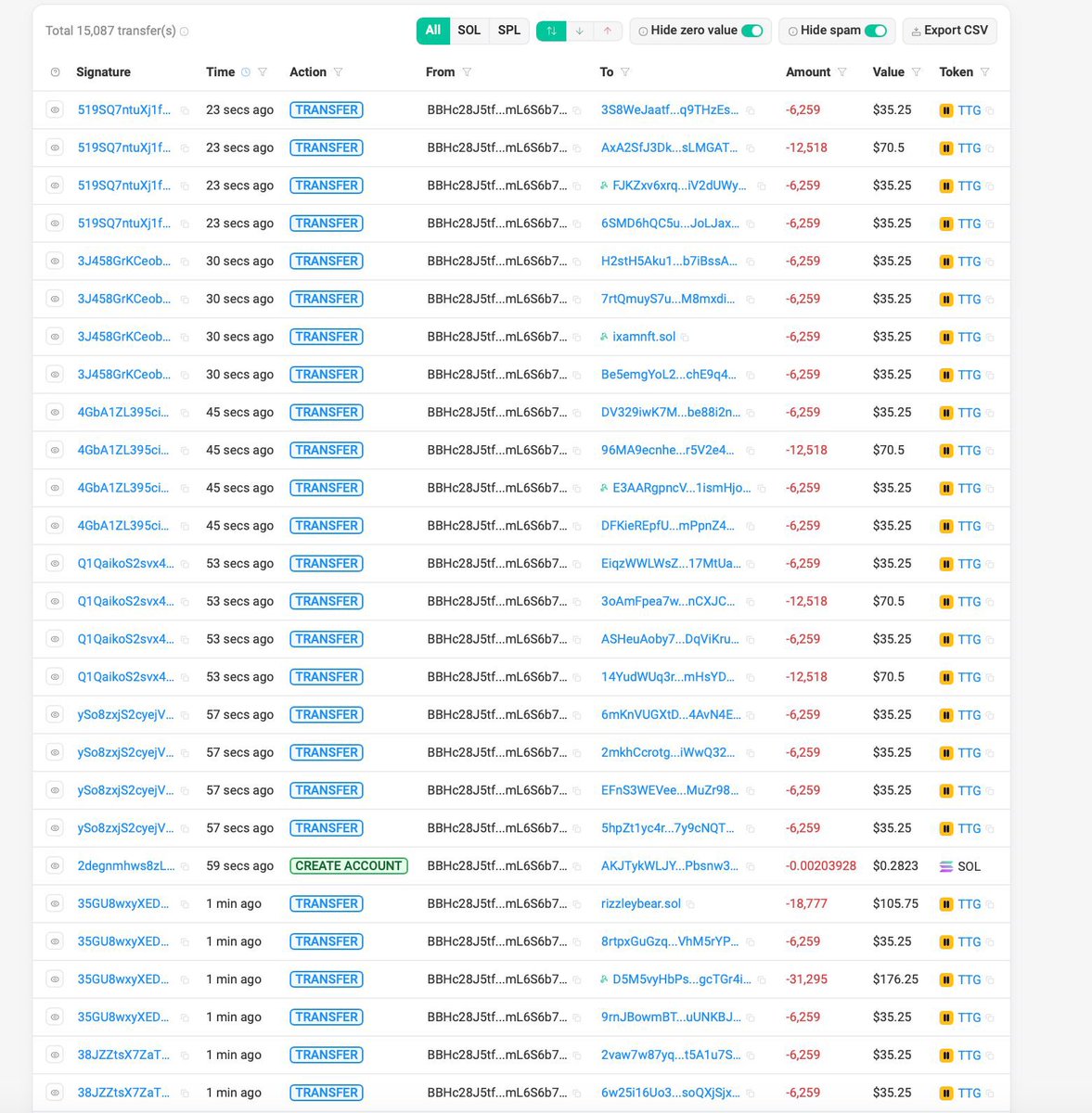Disable the Hide zero value toggle
This screenshot has width=1092, height=1113.
[751, 30]
